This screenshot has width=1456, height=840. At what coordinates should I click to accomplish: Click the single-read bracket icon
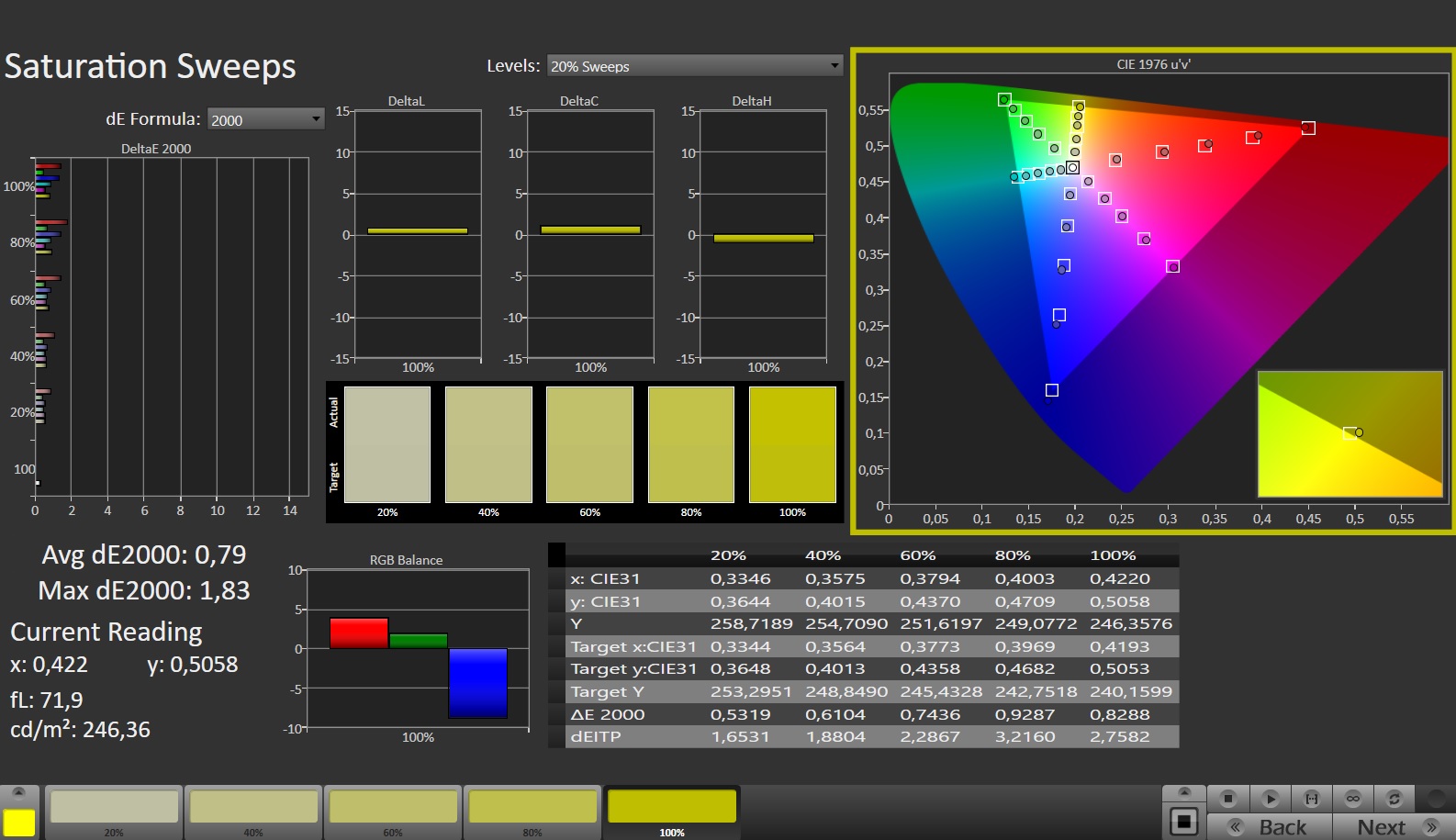click(x=1312, y=799)
